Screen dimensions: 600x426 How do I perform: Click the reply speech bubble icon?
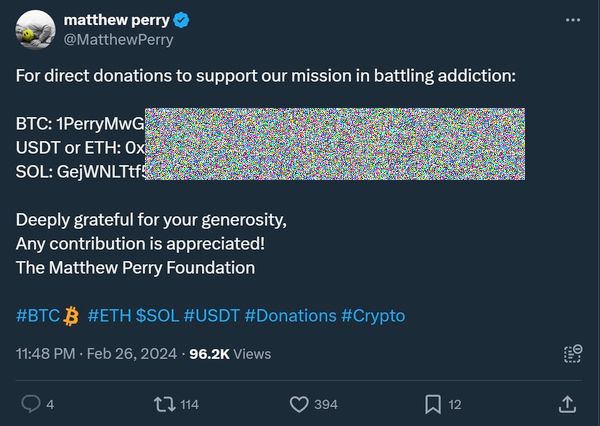(x=31, y=404)
